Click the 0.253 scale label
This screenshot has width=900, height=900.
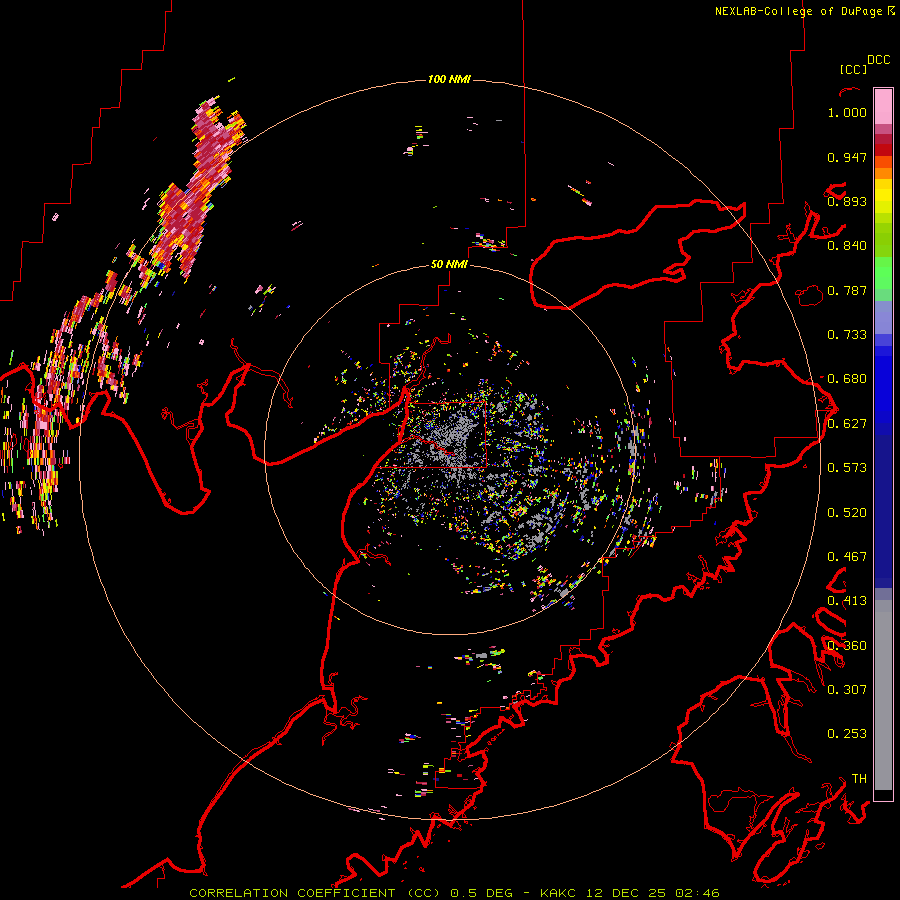(x=847, y=734)
